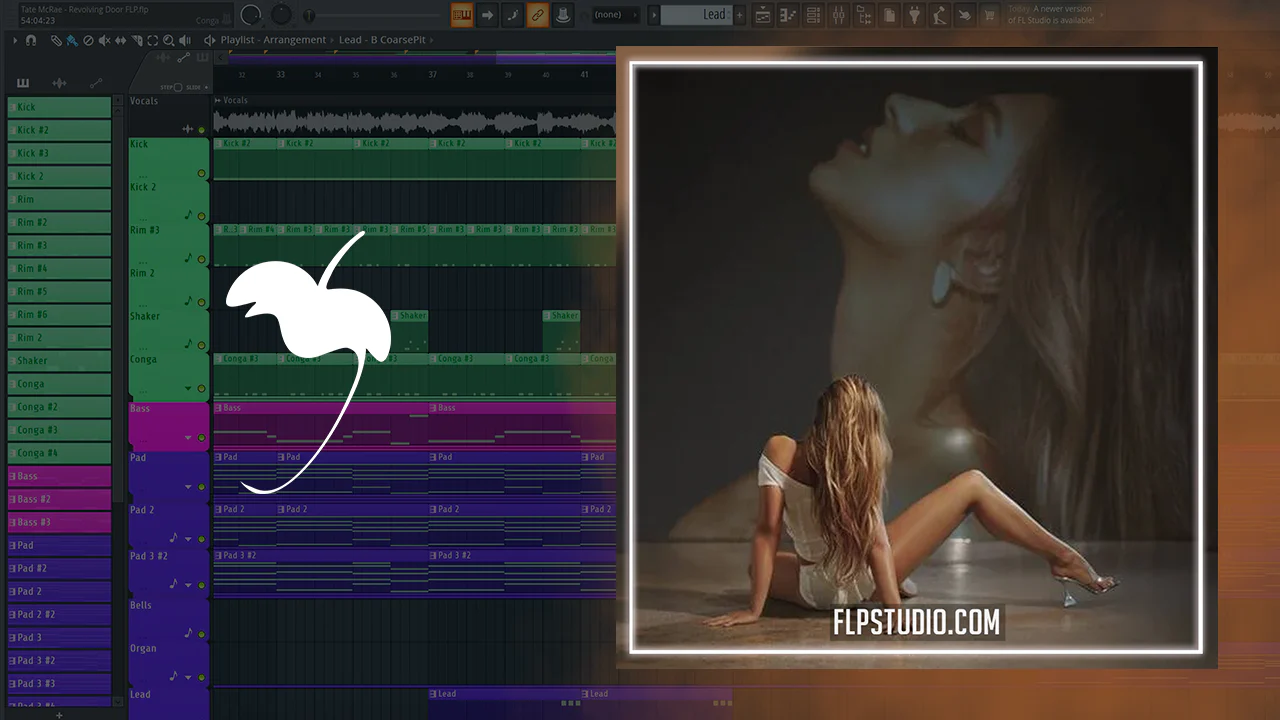Select the Delete tool

pos(88,40)
